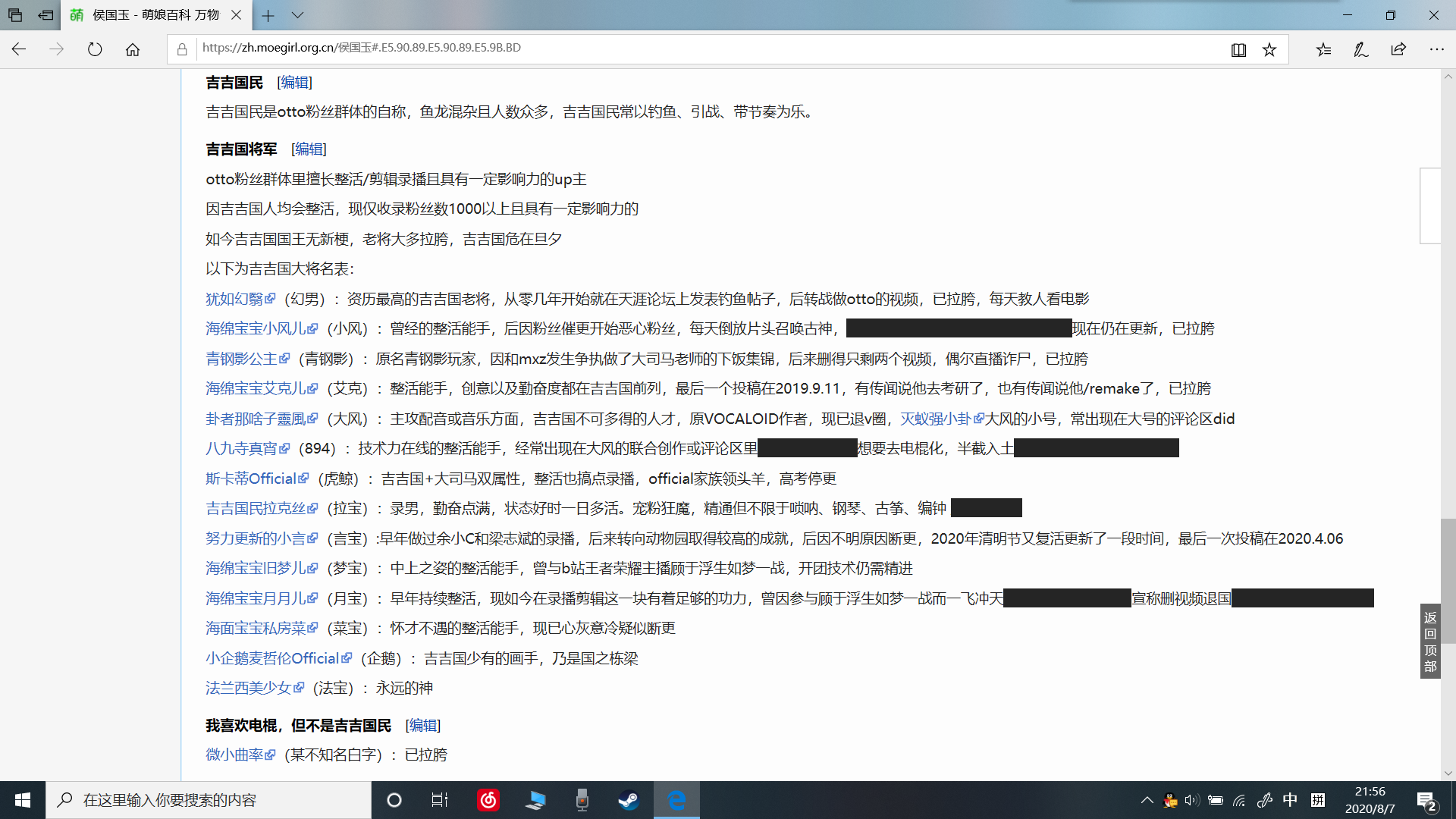Screen dimensions: 1456x819
Task: Click 编辑 next to 吉吉国将军 heading
Action: click(x=308, y=149)
